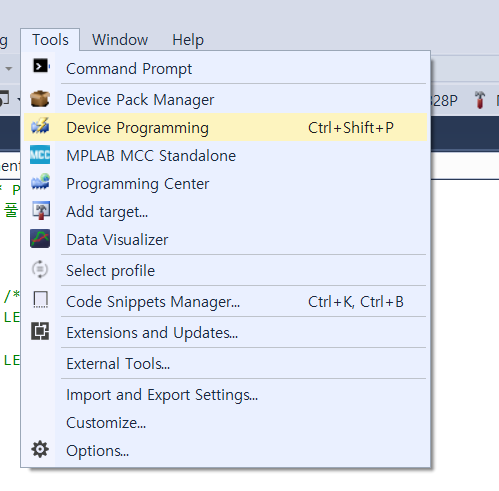The height and width of the screenshot is (491, 499).
Task: Click the Code Snippets Manager page icon
Action: 41,300
